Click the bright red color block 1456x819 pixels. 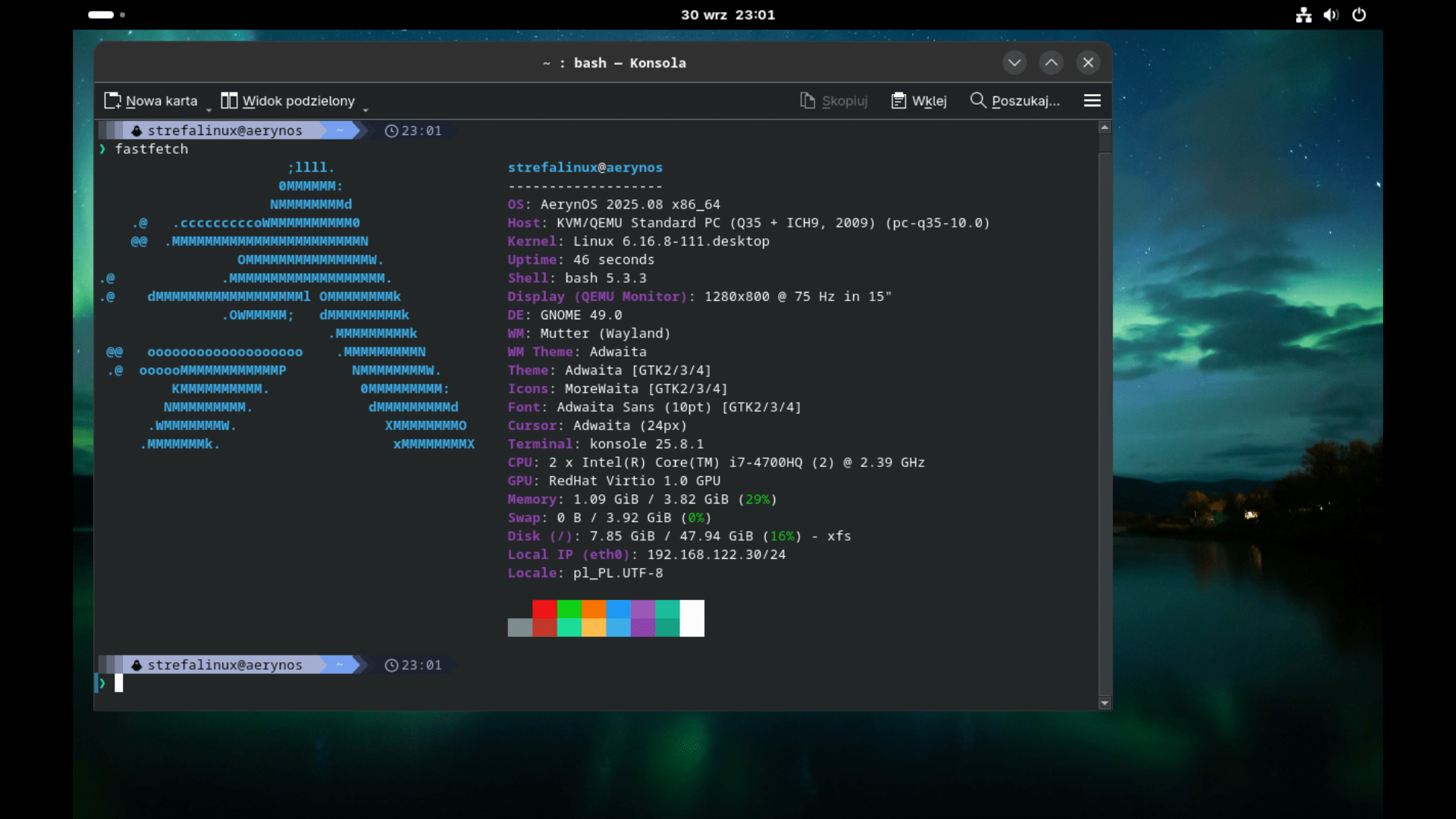(544, 609)
